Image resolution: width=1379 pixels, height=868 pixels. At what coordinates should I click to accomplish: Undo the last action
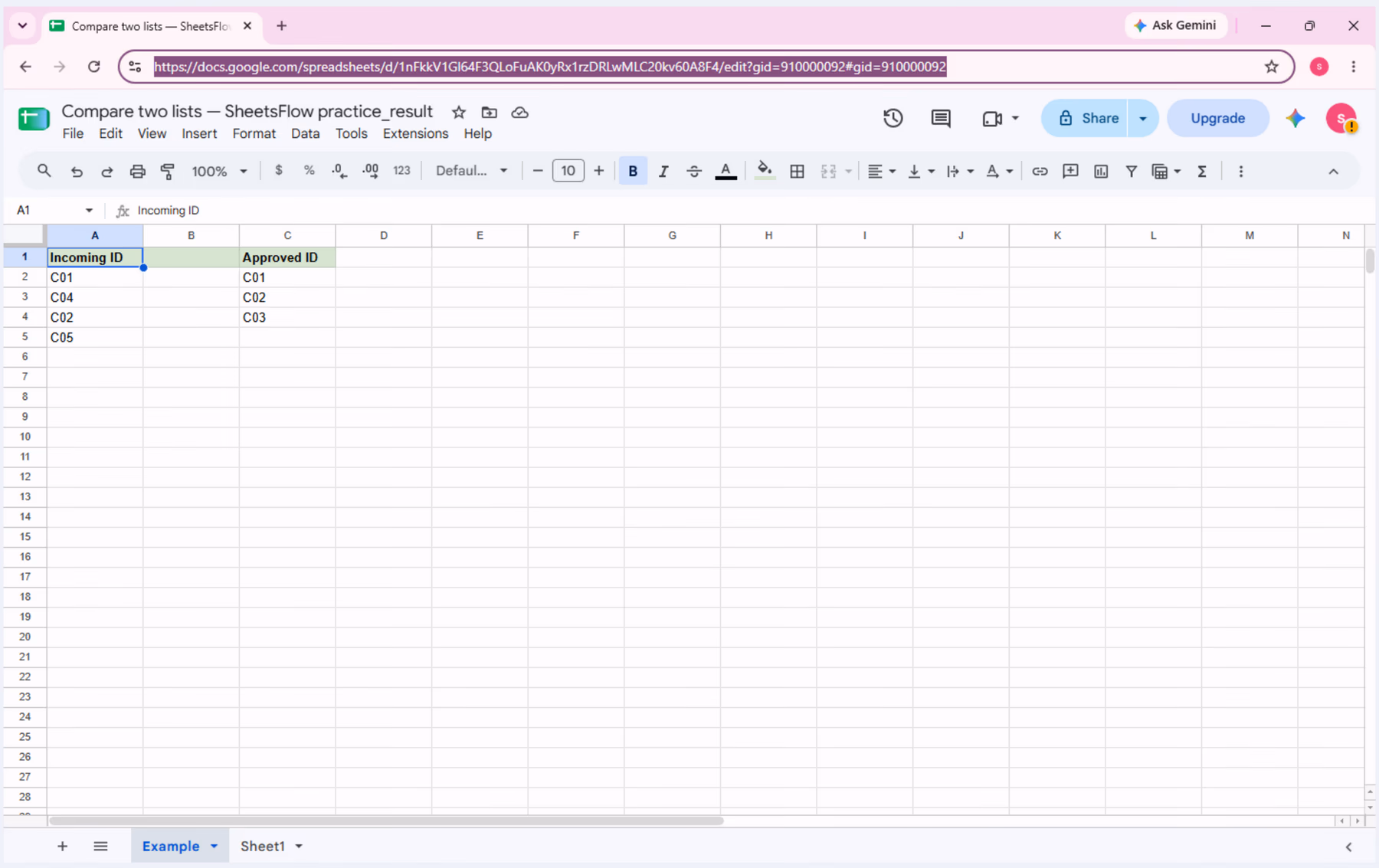click(77, 172)
